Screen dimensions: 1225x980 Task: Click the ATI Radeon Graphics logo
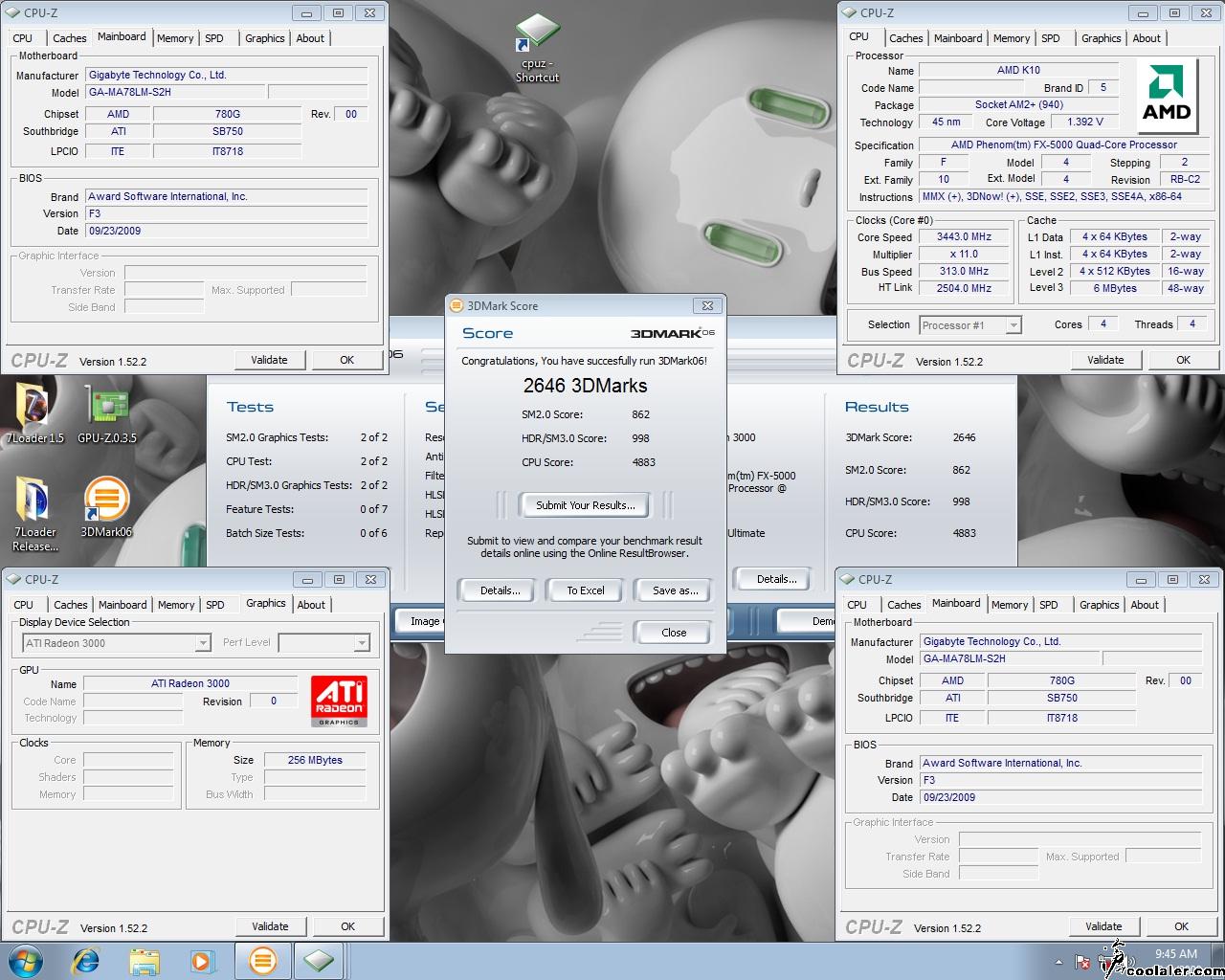[339, 702]
